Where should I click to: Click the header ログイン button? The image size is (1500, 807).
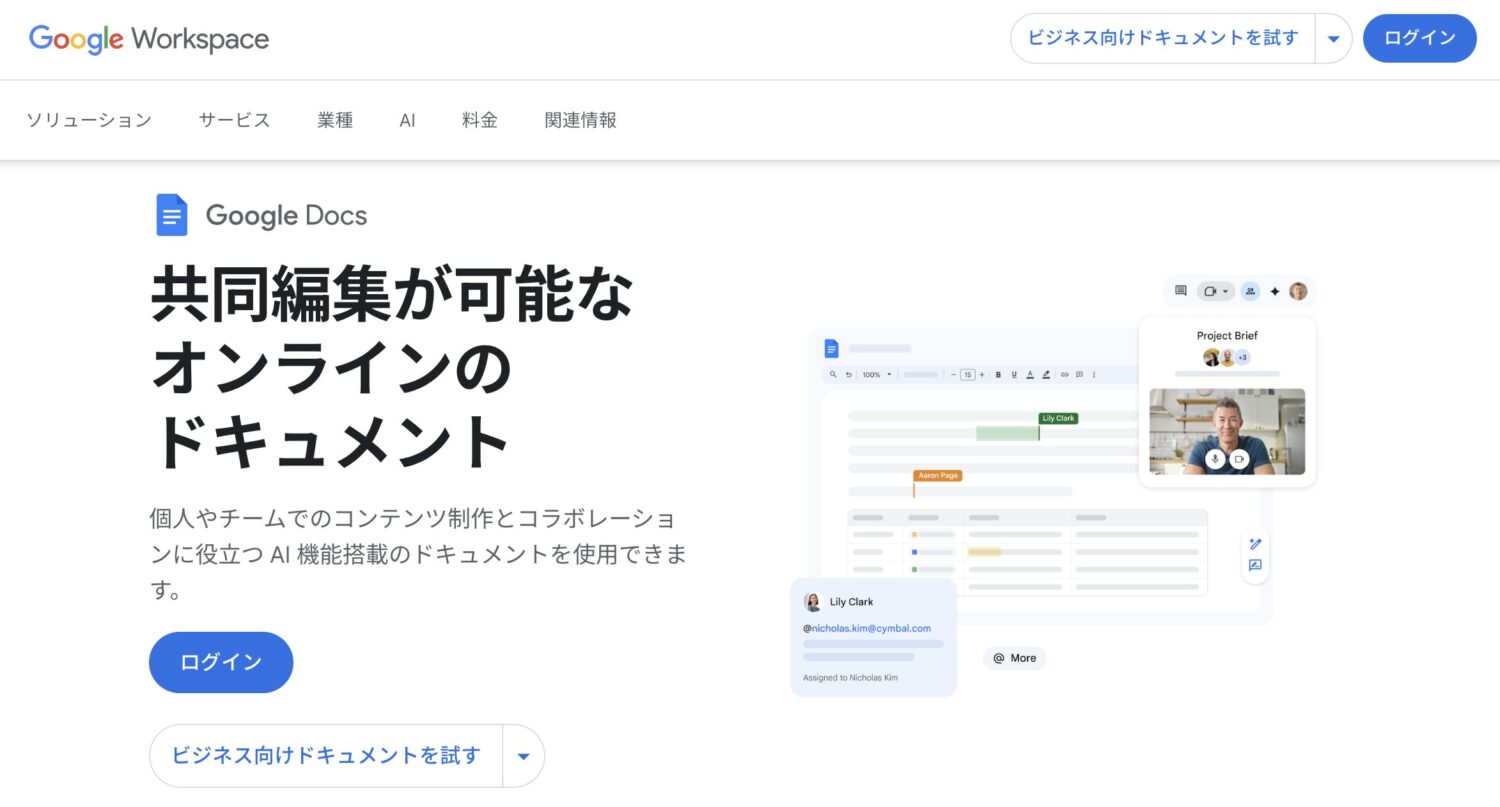(x=1420, y=38)
